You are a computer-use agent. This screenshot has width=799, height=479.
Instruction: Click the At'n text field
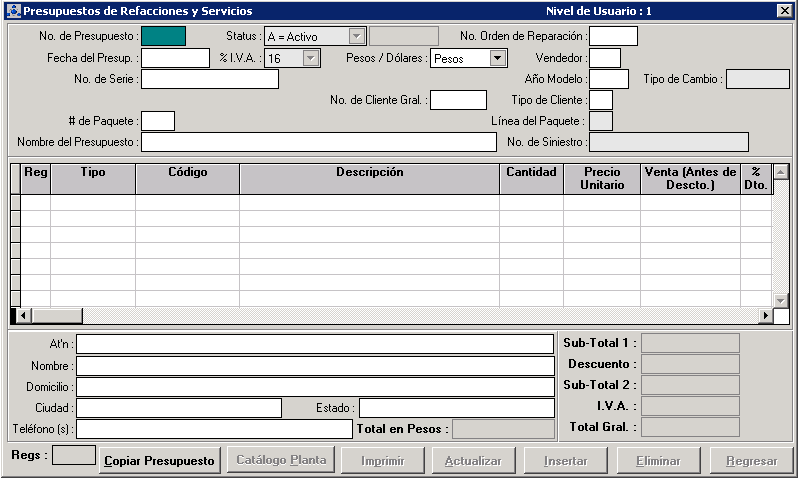[314, 344]
